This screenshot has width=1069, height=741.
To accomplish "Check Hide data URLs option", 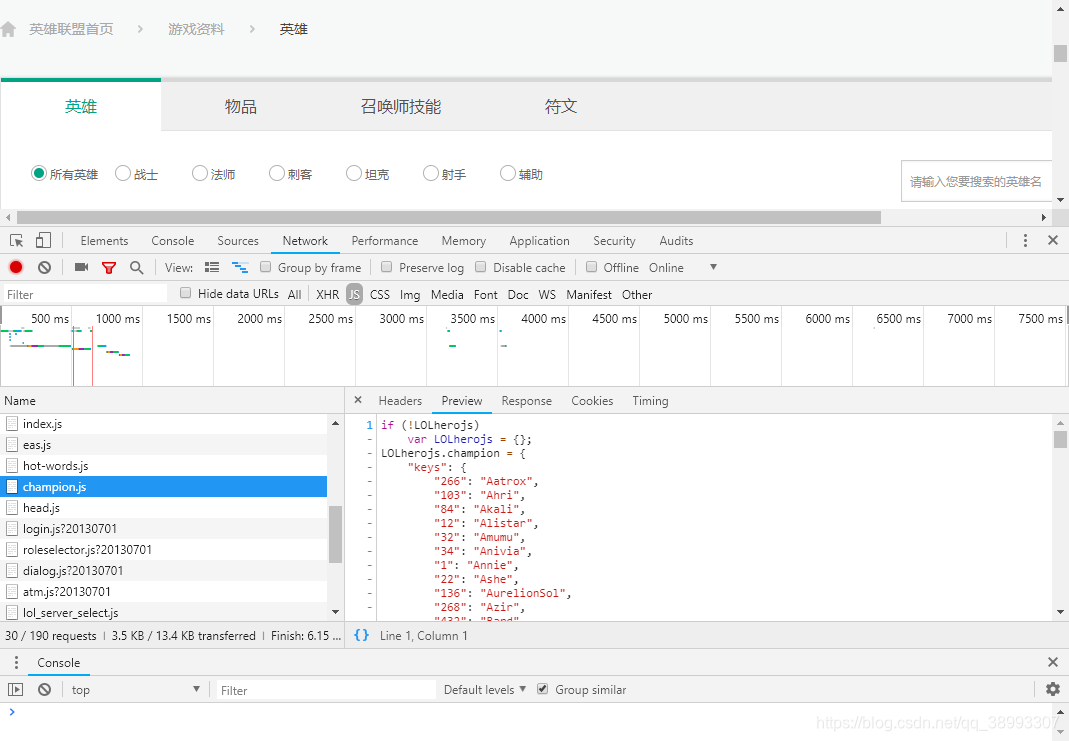I will (x=185, y=293).
